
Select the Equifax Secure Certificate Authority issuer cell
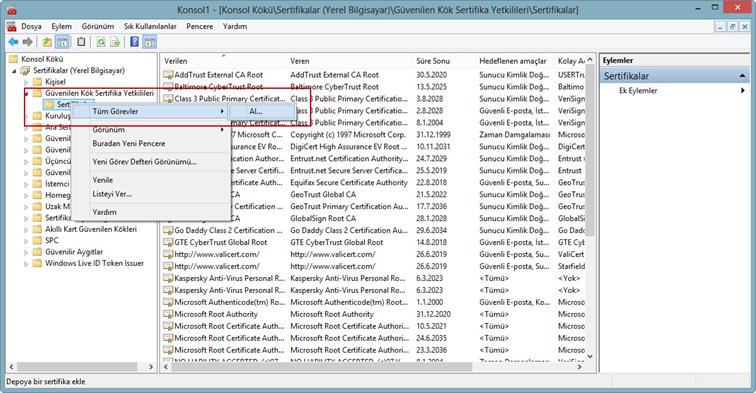pos(349,183)
